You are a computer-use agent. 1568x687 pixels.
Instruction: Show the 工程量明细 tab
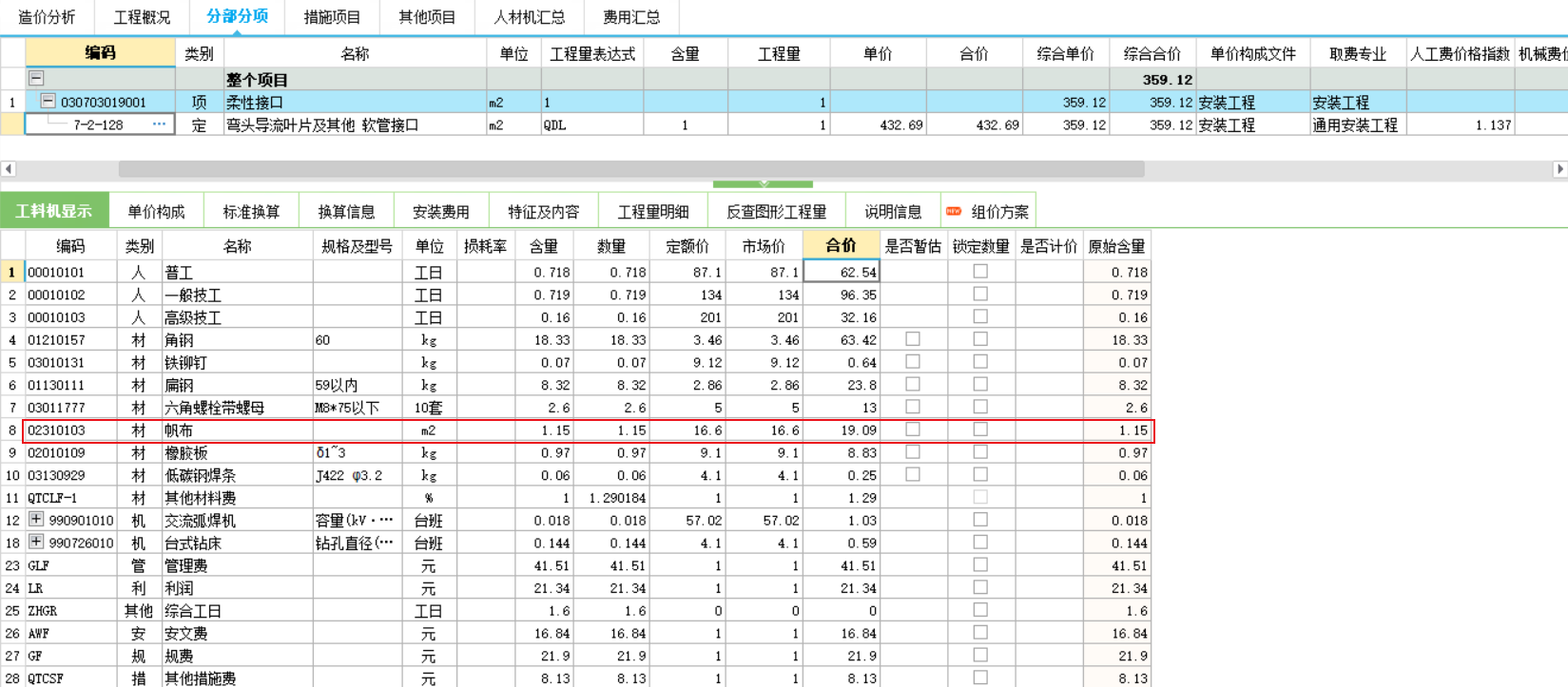point(653,212)
